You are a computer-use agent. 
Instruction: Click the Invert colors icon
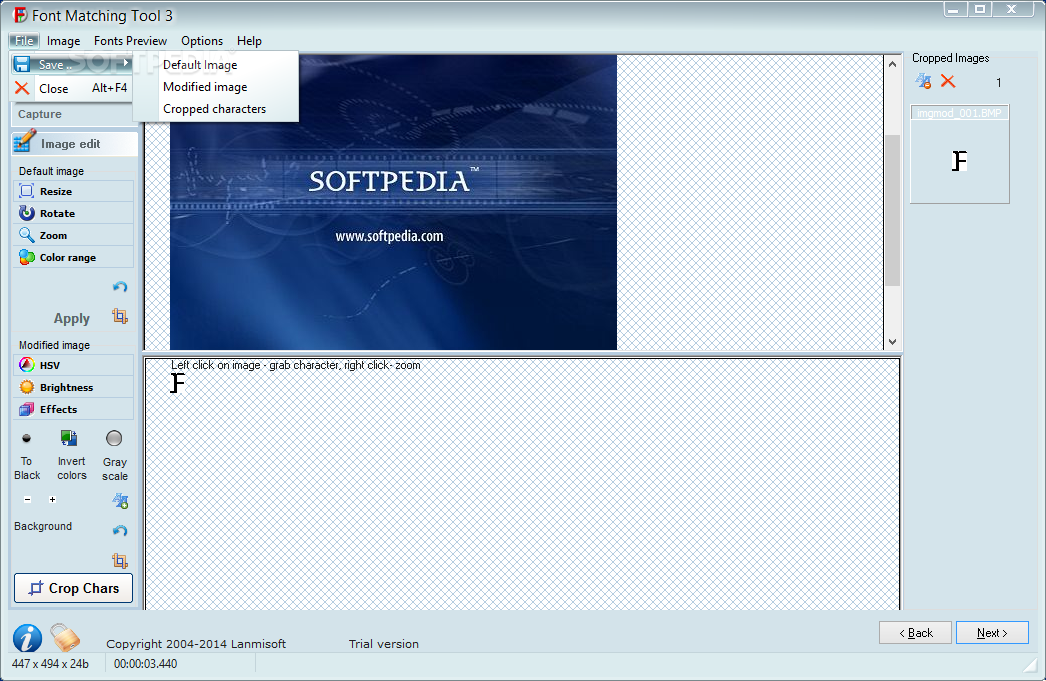tap(69, 438)
